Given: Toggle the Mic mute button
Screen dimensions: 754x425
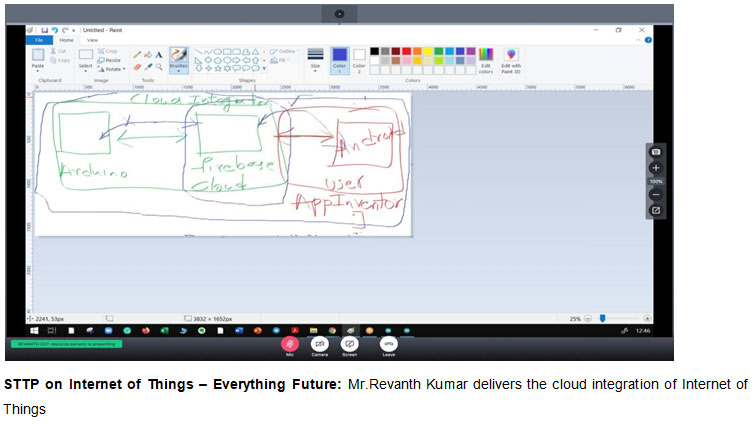Looking at the screenshot, I should coord(290,342).
